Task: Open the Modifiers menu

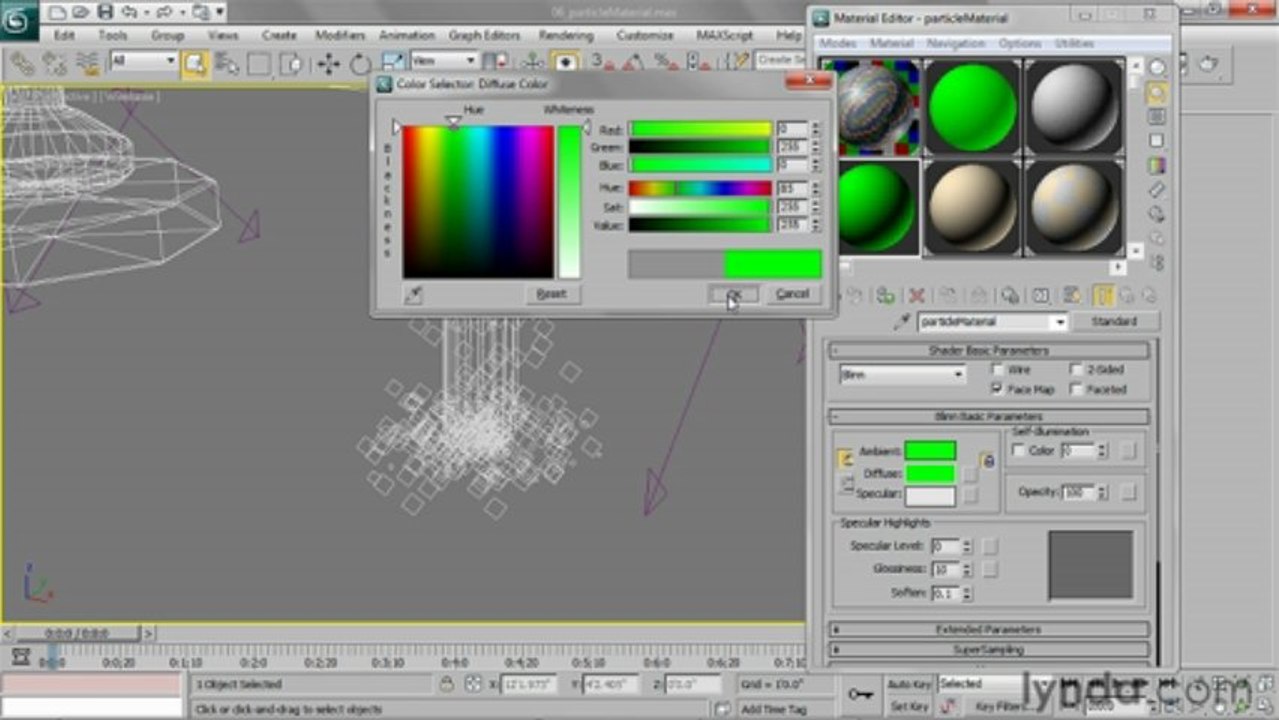Action: click(340, 35)
